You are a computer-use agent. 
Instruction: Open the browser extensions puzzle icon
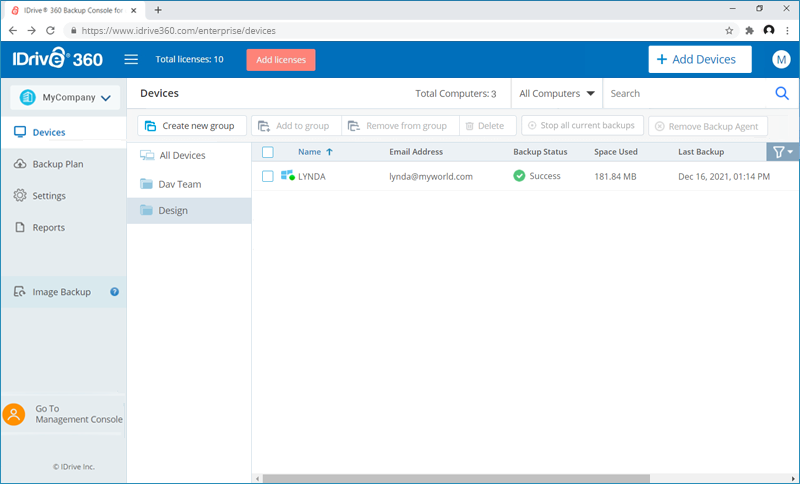pos(749,31)
